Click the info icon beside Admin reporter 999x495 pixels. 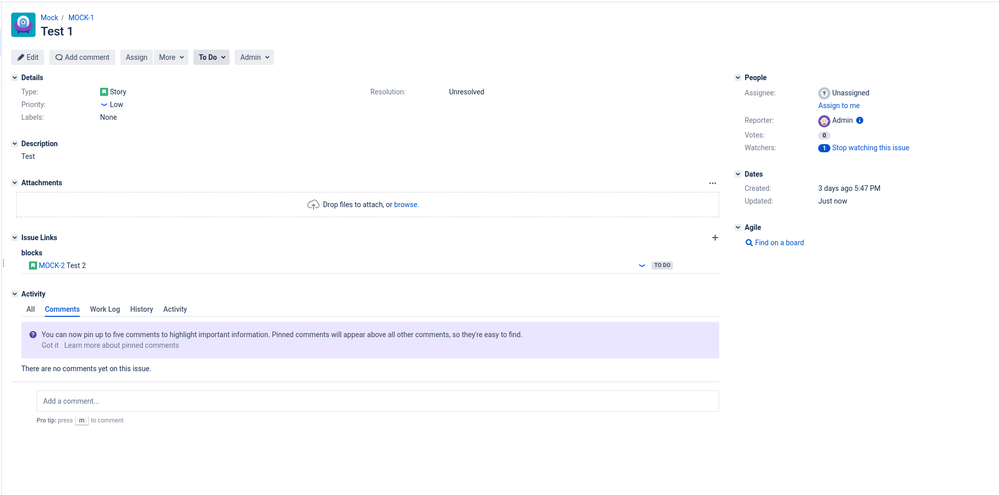coord(859,120)
